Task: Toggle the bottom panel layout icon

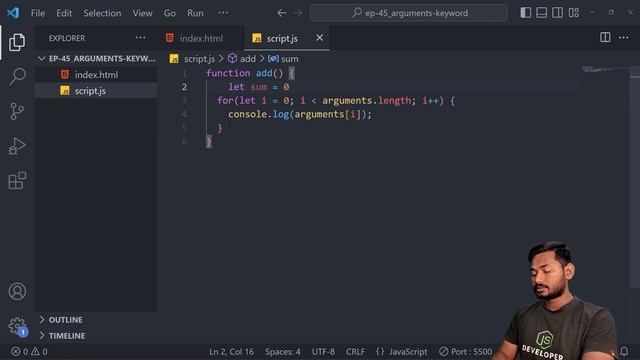Action: point(542,13)
